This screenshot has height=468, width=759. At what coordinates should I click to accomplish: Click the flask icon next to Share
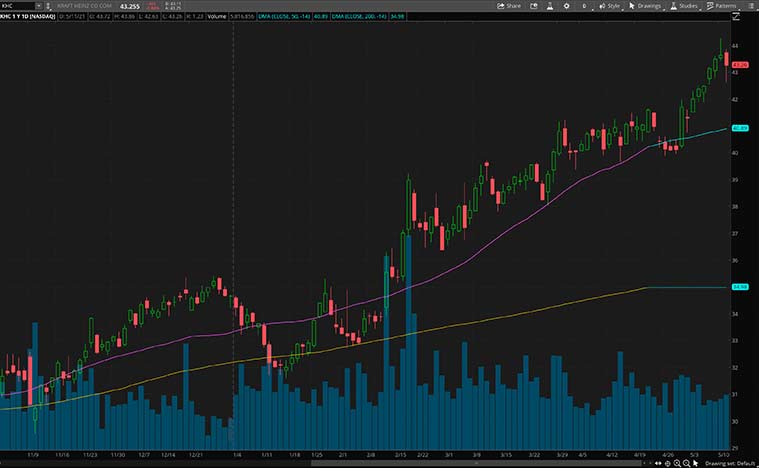click(548, 6)
